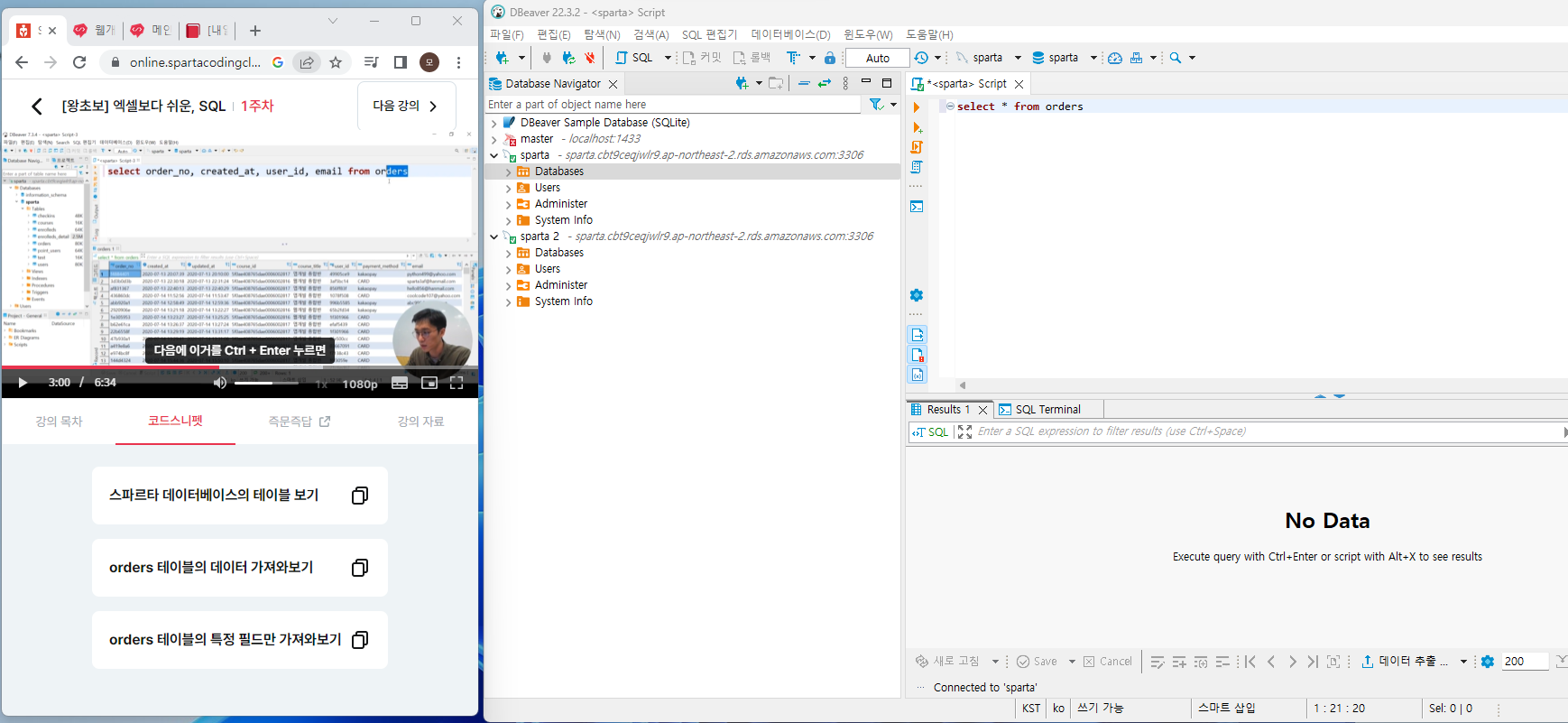Click the search magnifier icon in toolbar
Viewport: 1568px width, 723px height.
coord(1176,58)
